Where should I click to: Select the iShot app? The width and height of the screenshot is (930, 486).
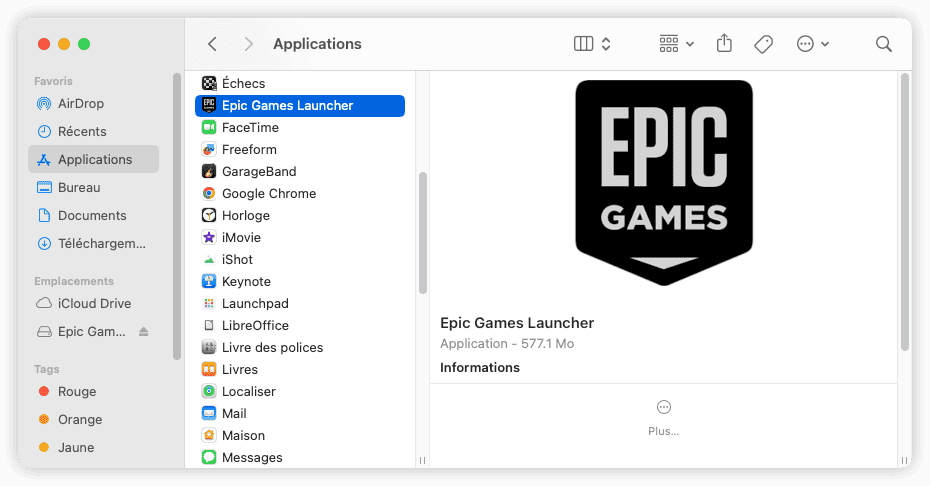300,259
